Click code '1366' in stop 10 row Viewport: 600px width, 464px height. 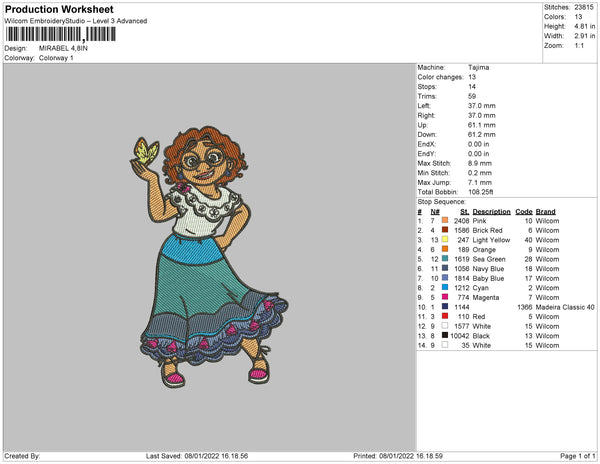[x=525, y=307]
